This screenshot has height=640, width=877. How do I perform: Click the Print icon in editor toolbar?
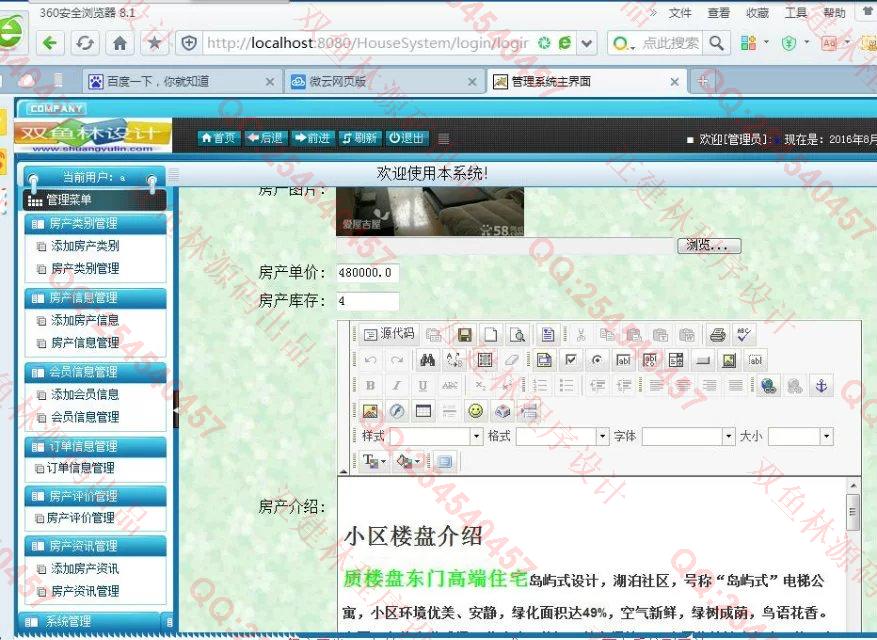click(718, 335)
